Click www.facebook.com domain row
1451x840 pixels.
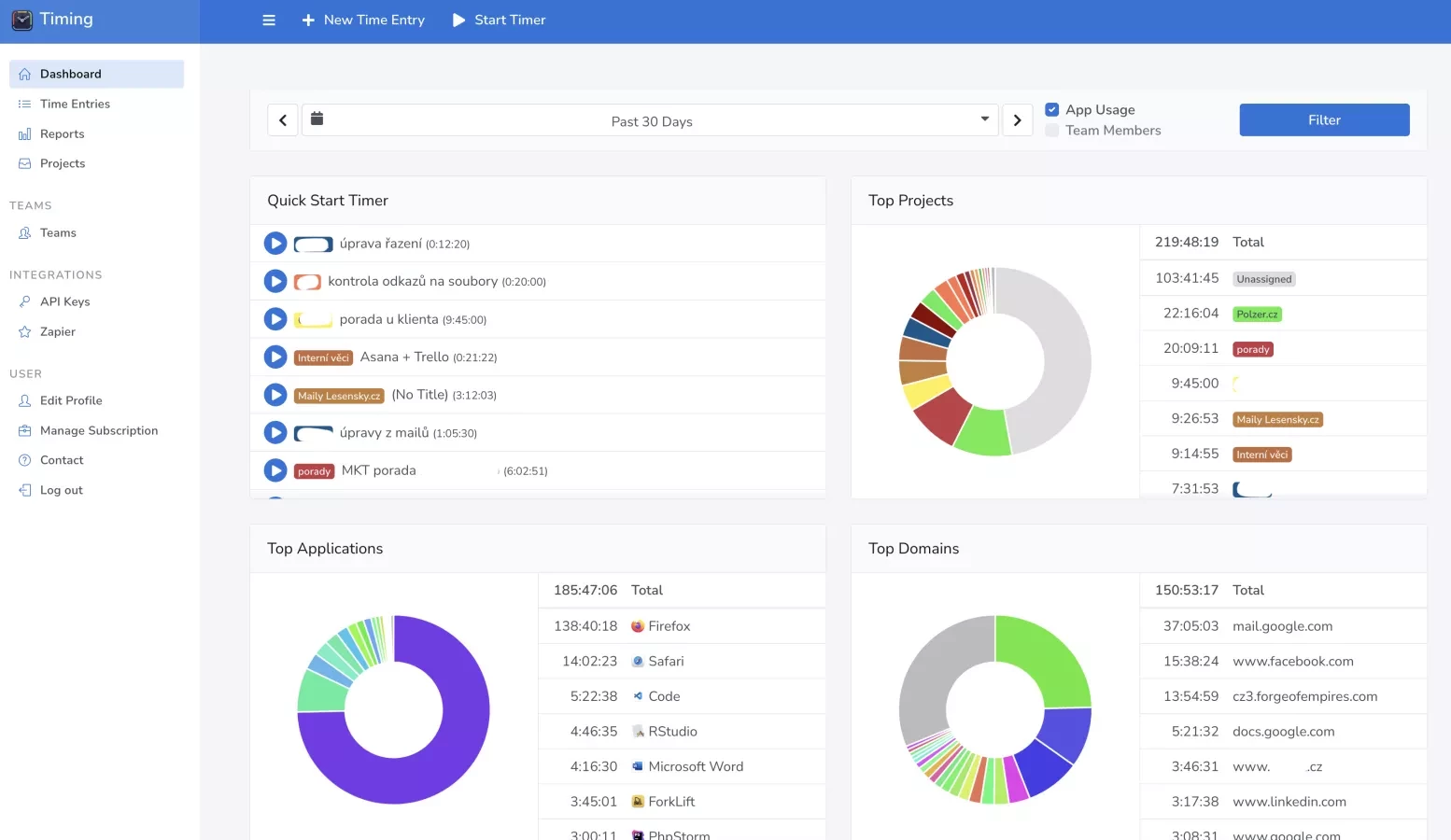(x=1284, y=661)
